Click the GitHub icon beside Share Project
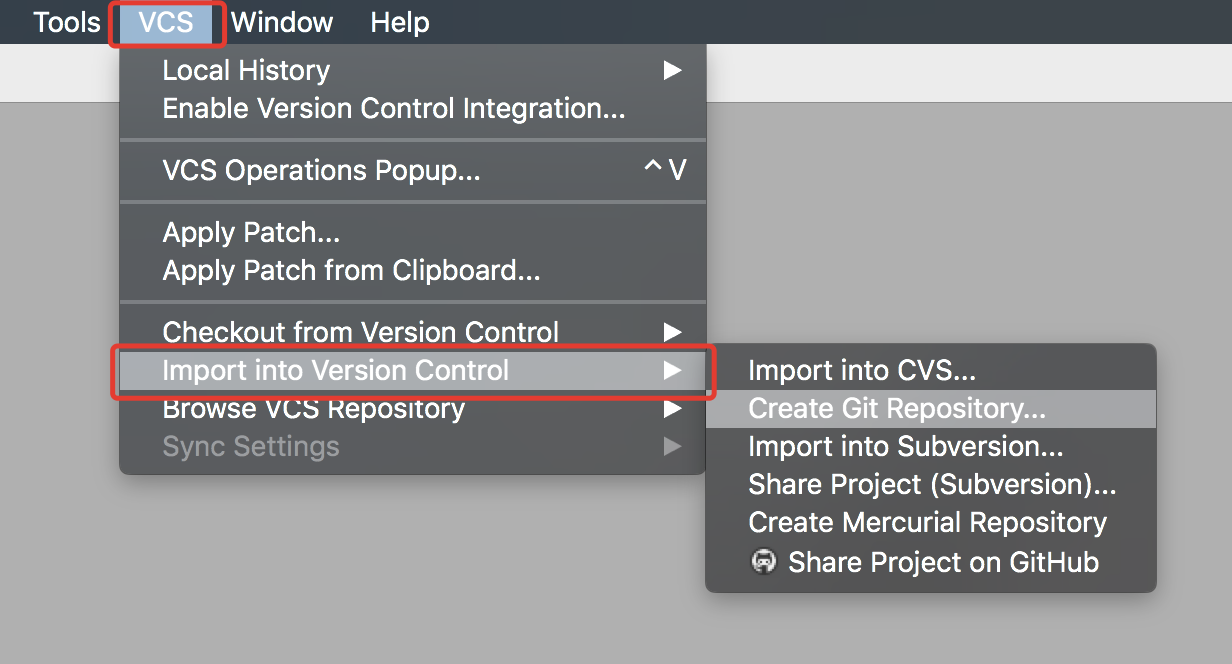The height and width of the screenshot is (664, 1232). point(763,561)
